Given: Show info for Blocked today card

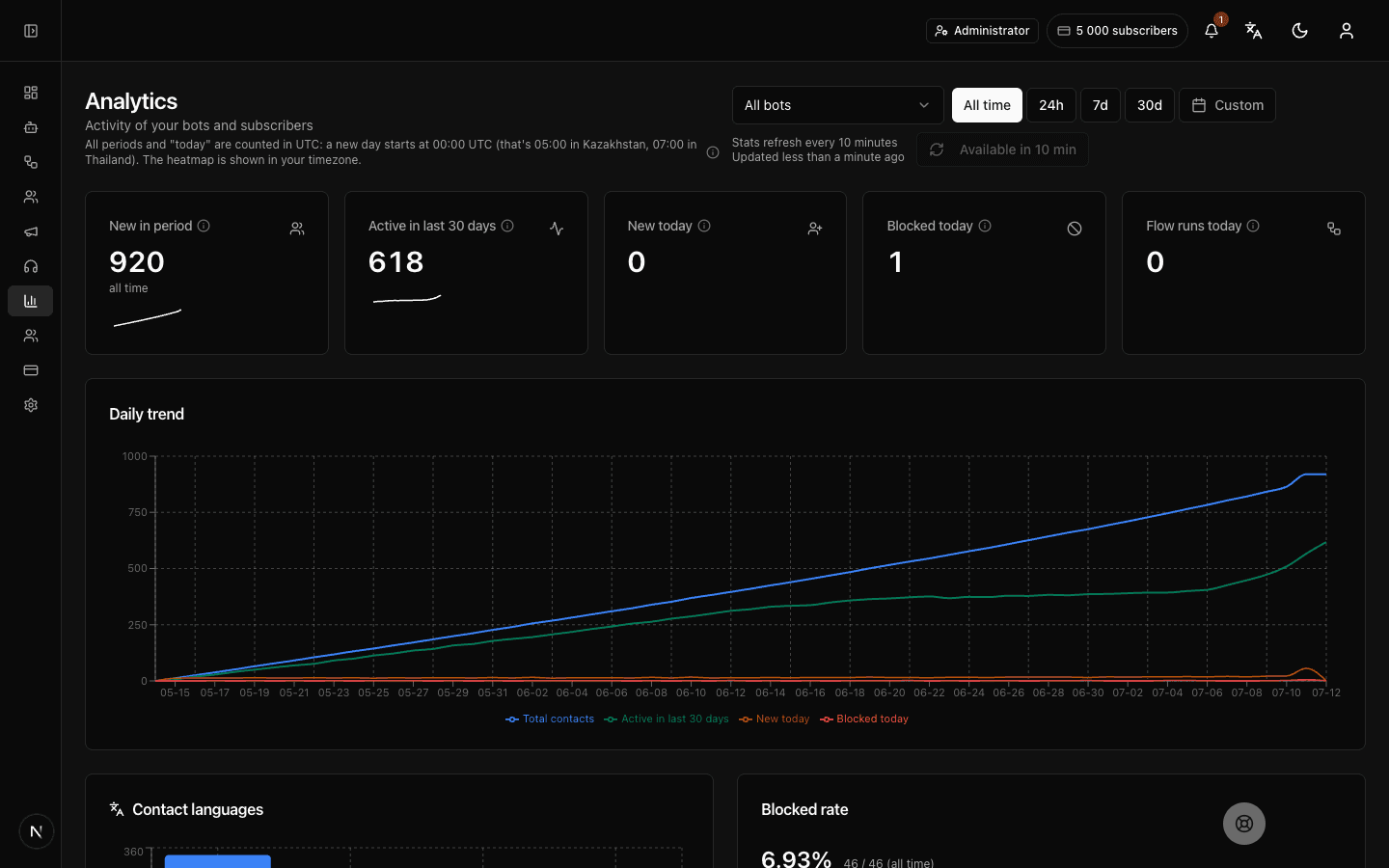Looking at the screenshot, I should pyautogui.click(x=985, y=226).
